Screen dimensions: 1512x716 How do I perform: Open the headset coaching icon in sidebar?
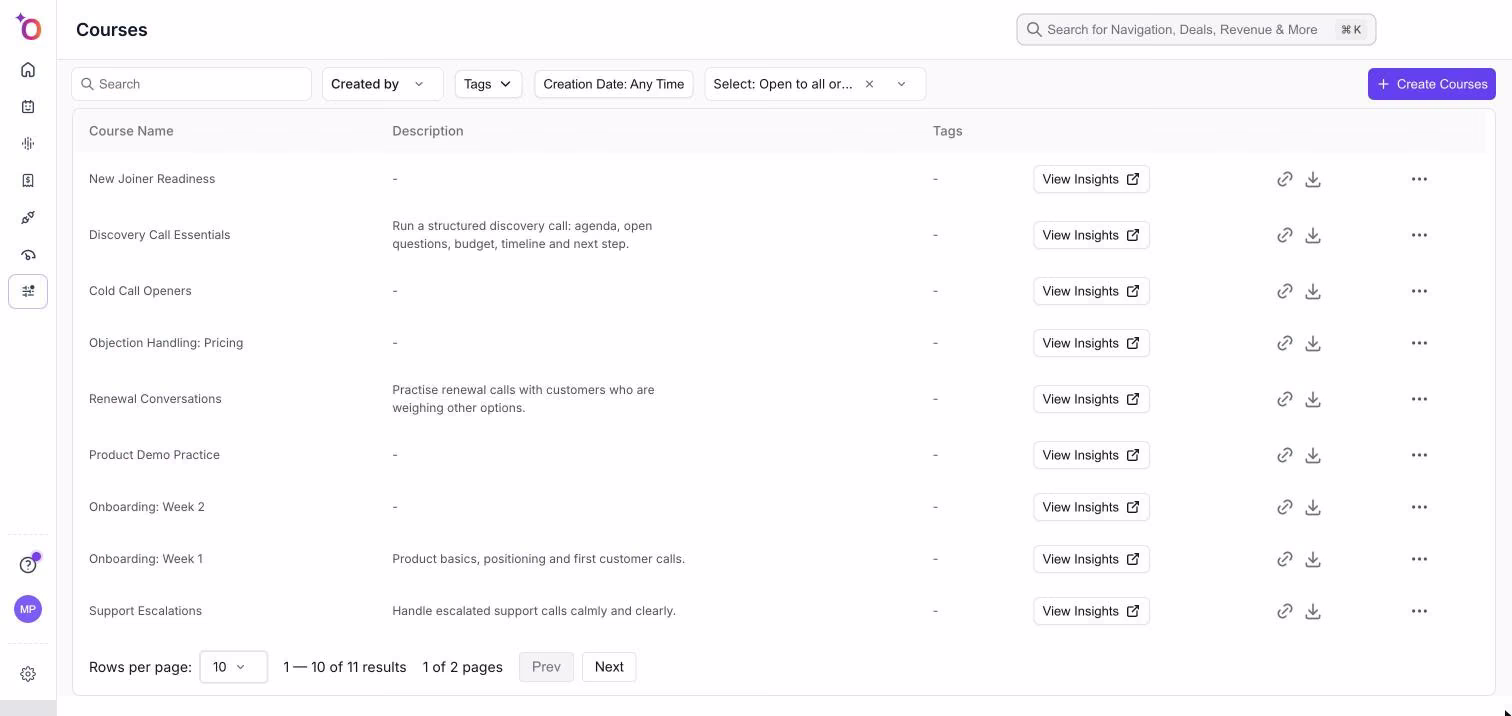[x=28, y=255]
